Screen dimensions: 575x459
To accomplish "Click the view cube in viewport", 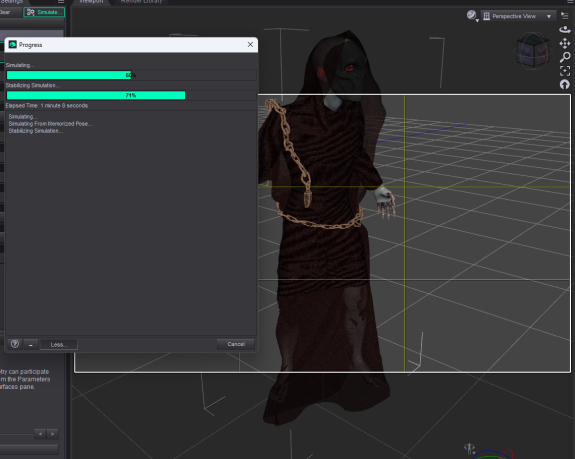I will tap(533, 51).
